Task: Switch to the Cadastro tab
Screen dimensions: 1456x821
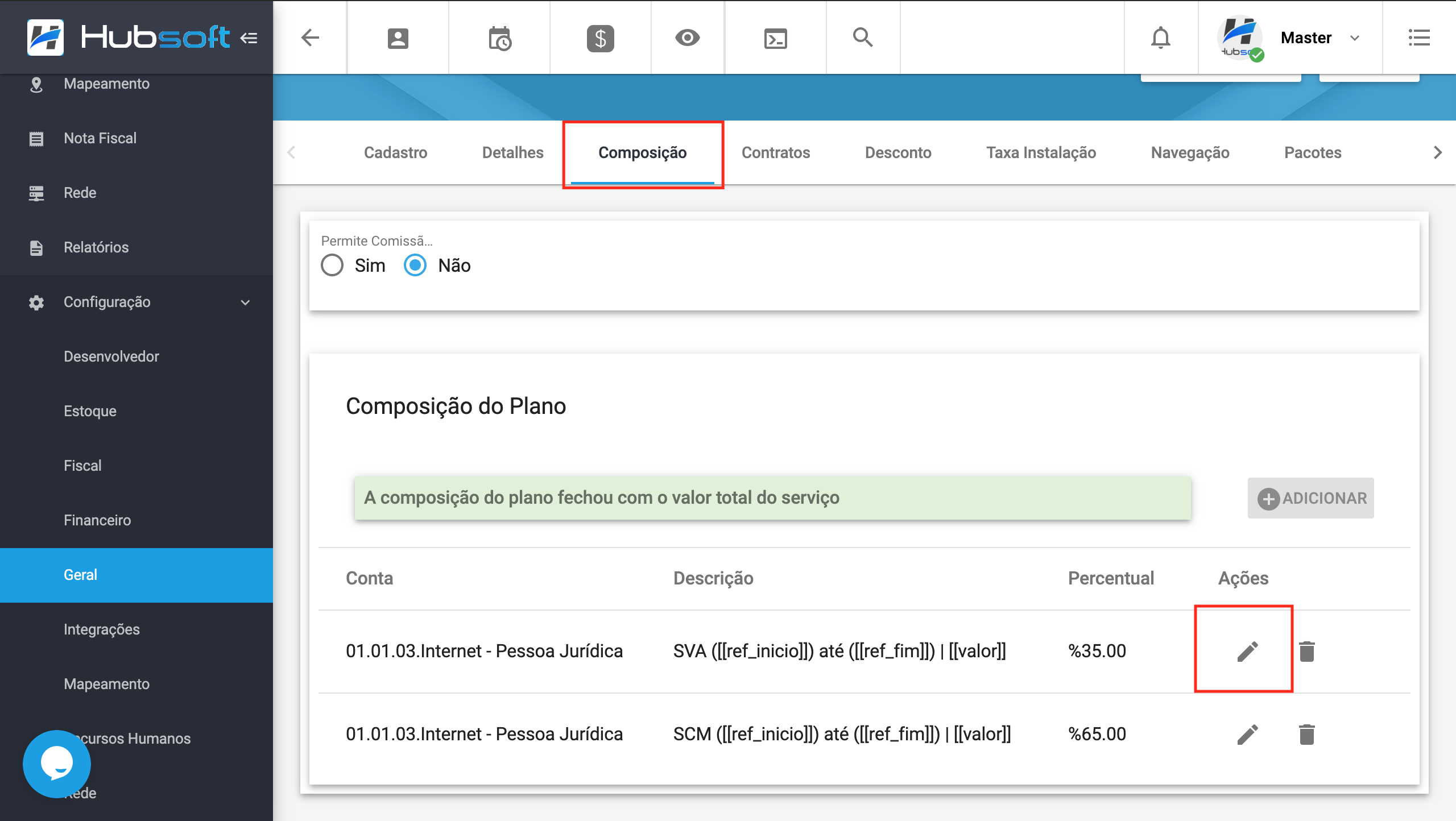Action: (x=395, y=152)
